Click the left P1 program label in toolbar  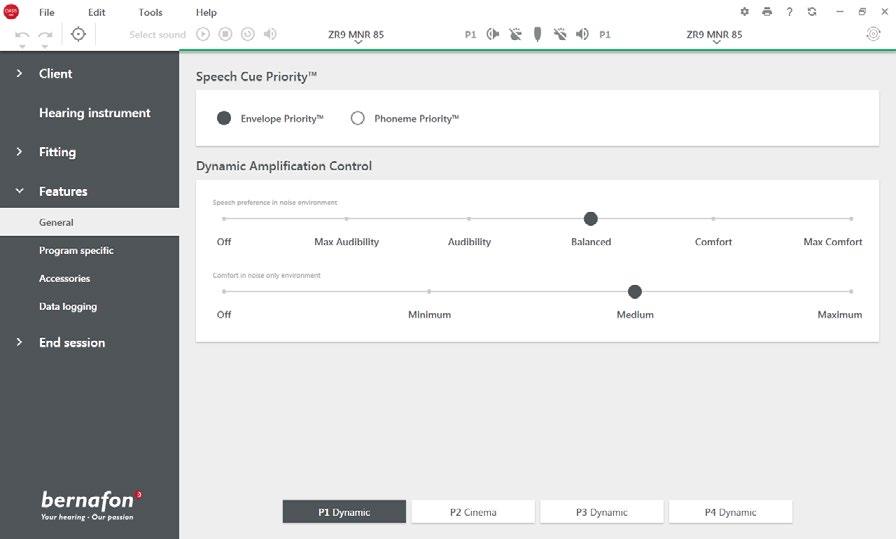(x=470, y=35)
